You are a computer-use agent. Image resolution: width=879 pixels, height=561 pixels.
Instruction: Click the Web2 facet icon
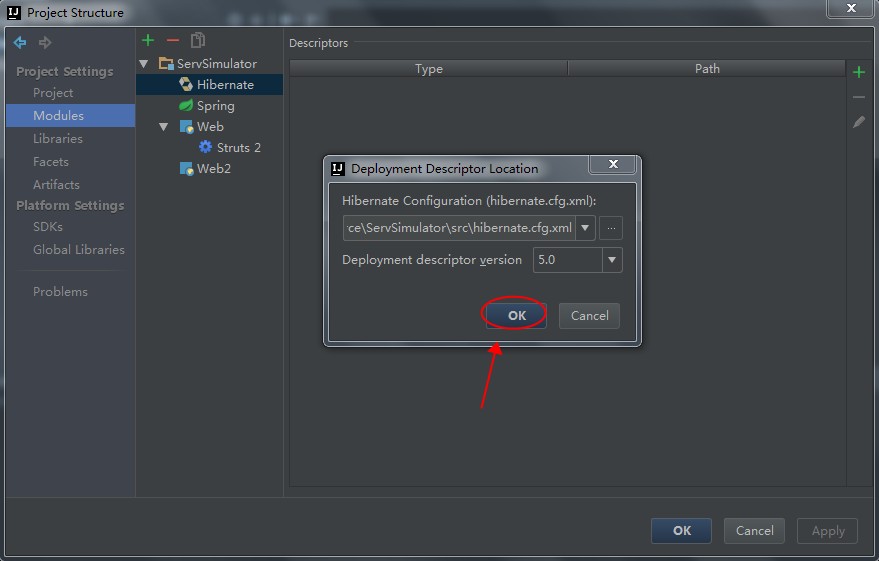[186, 168]
